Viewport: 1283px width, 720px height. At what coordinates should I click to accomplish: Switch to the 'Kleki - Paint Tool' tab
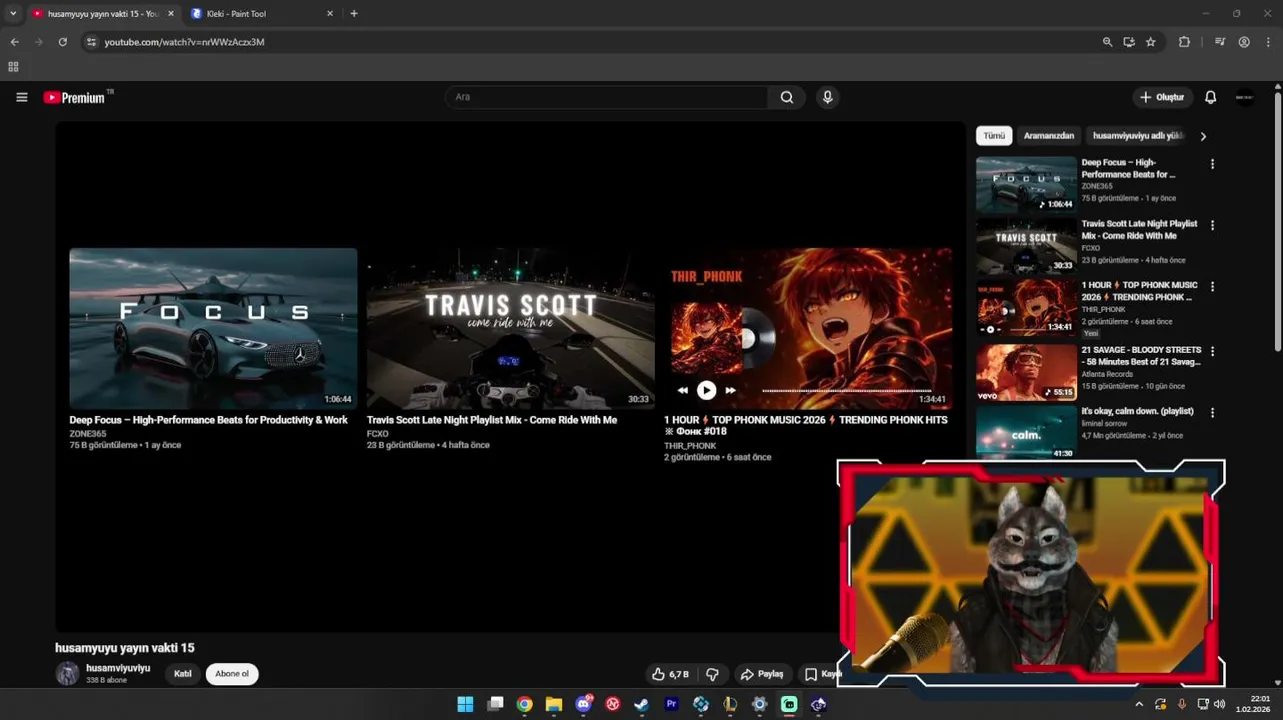(x=264, y=14)
